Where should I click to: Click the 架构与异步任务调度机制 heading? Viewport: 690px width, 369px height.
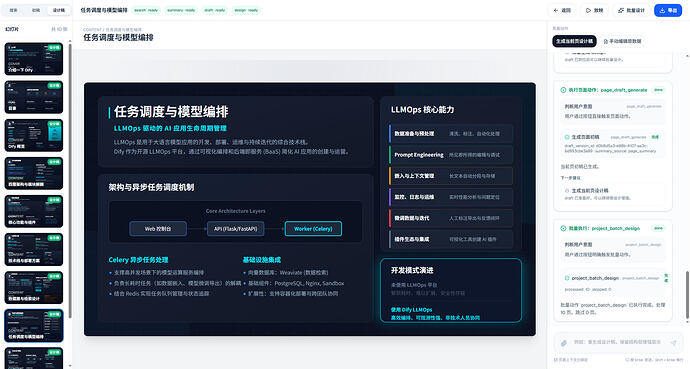point(151,187)
